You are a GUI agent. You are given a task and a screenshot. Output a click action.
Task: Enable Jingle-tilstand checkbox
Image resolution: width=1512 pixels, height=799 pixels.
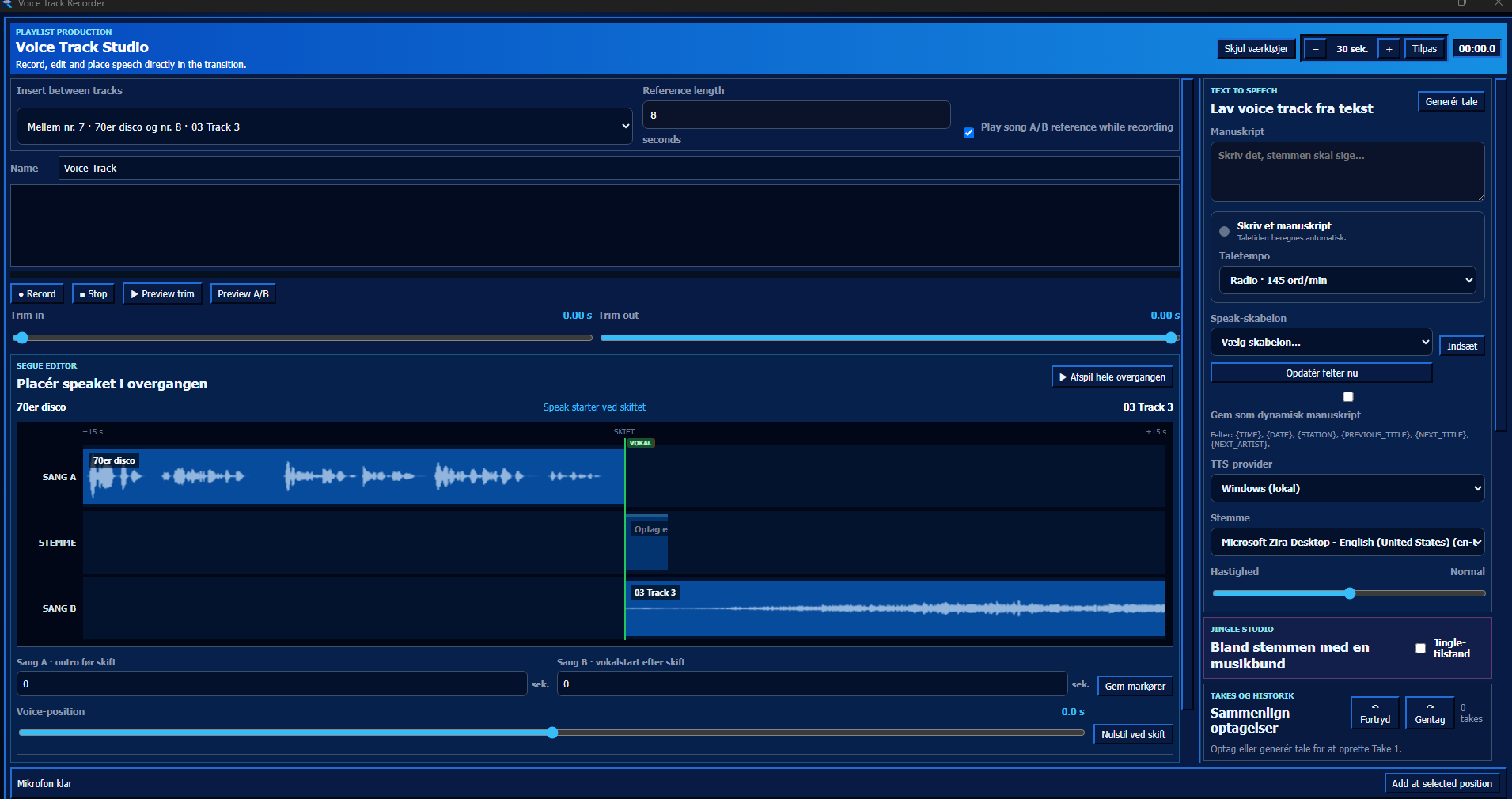pos(1420,648)
